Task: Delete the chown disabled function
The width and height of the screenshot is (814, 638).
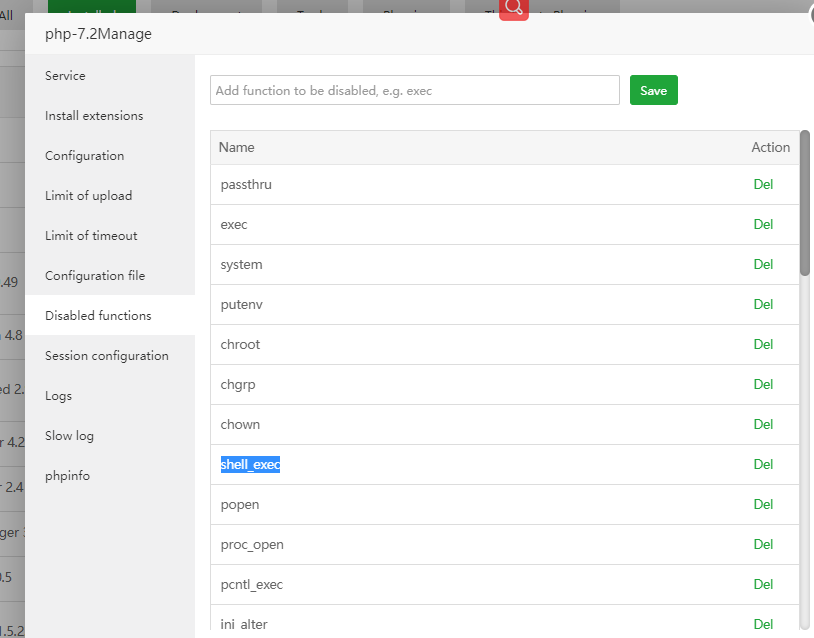Action: pyautogui.click(x=763, y=424)
